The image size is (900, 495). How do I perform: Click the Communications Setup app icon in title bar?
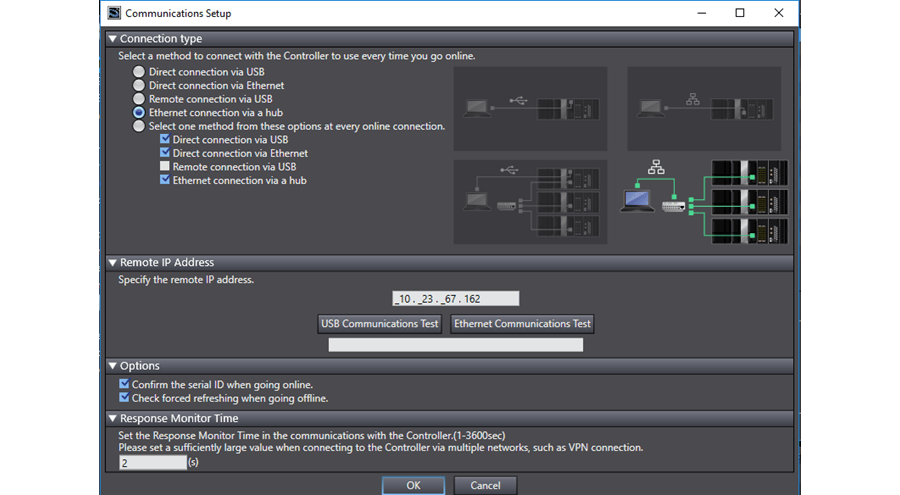click(x=113, y=13)
